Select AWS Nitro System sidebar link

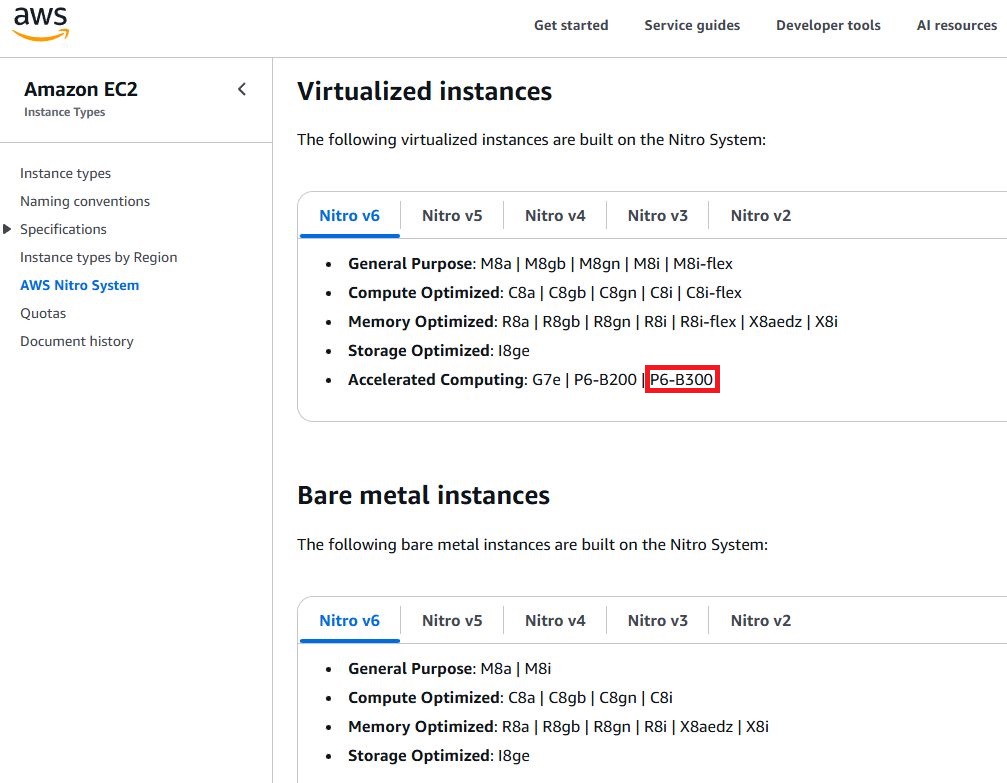[x=79, y=285]
